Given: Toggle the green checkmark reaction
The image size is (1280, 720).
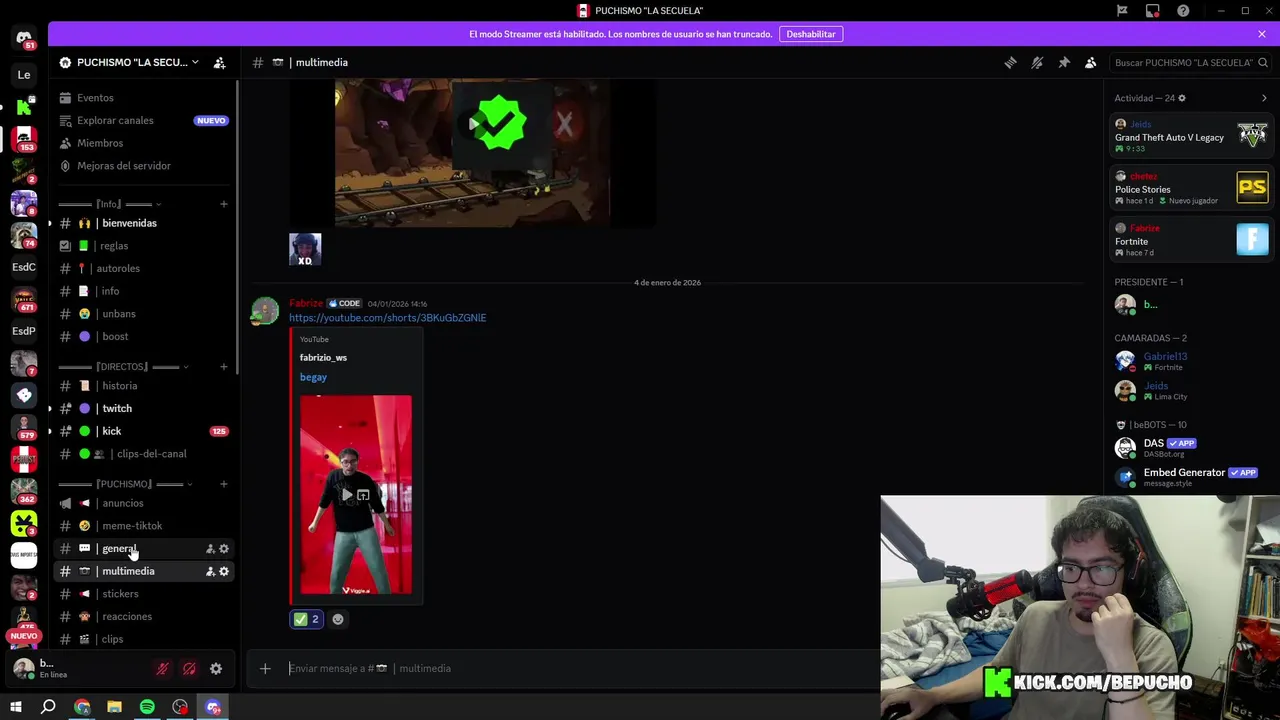Looking at the screenshot, I should click(307, 619).
